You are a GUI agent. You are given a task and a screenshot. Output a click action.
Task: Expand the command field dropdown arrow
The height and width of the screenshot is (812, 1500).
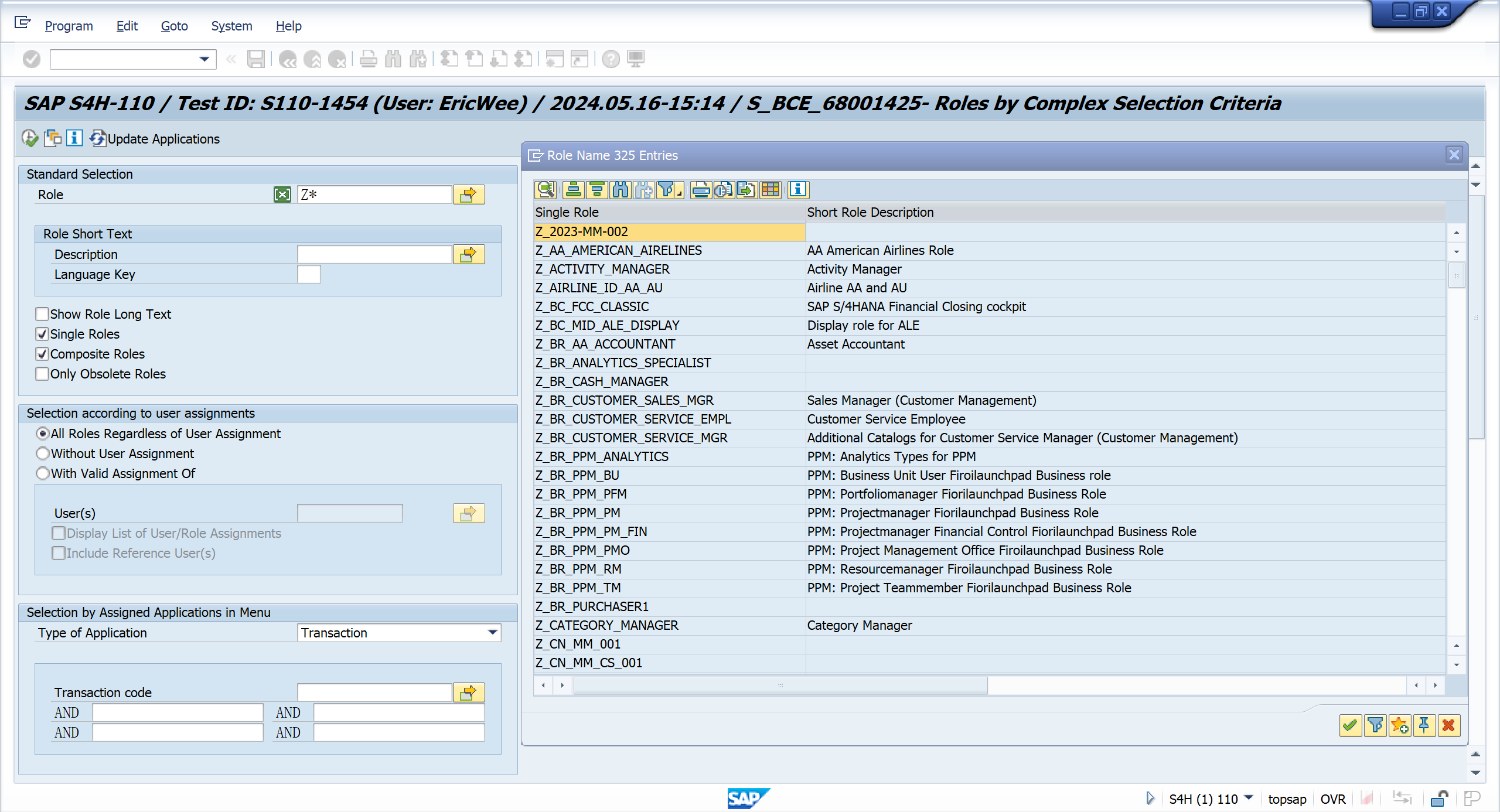(x=204, y=59)
